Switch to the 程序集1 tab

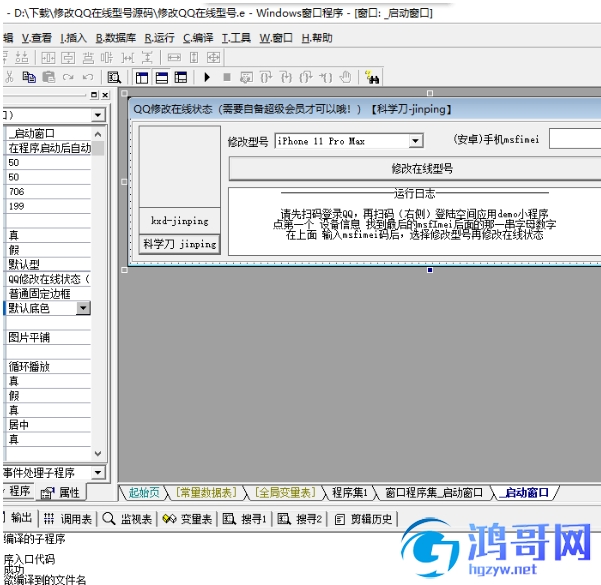click(350, 492)
